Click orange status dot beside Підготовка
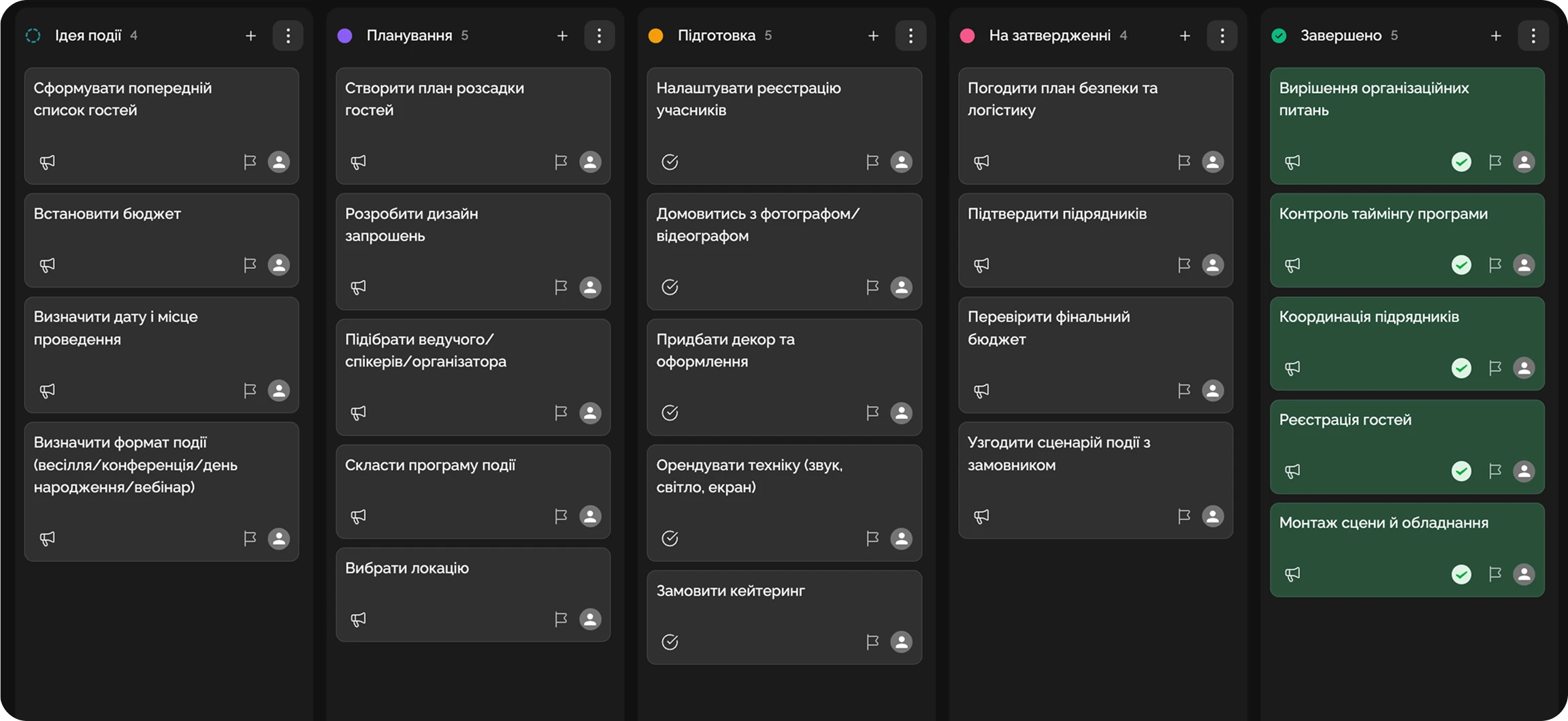The image size is (1568, 721). coord(656,35)
